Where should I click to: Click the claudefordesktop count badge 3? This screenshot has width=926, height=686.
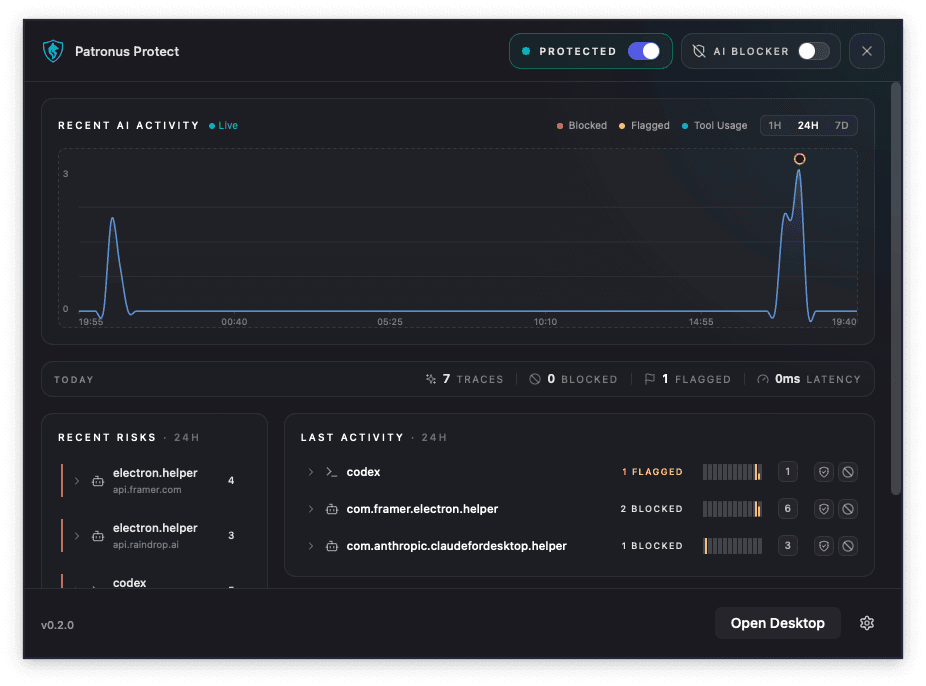tap(787, 546)
